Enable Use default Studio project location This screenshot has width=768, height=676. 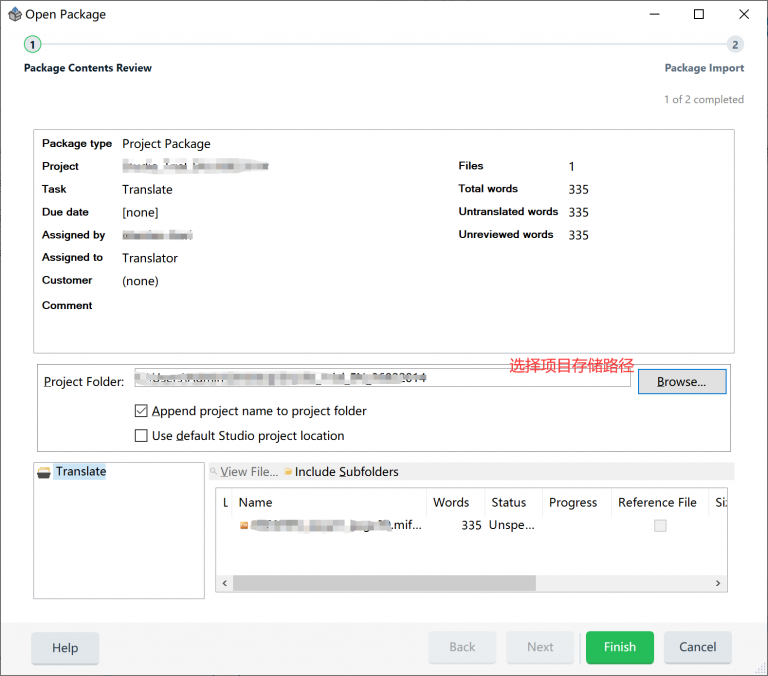(141, 436)
